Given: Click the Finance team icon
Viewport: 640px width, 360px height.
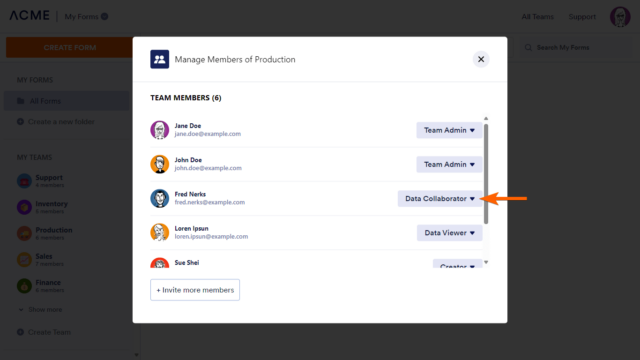Looking at the screenshot, I should click(24, 286).
